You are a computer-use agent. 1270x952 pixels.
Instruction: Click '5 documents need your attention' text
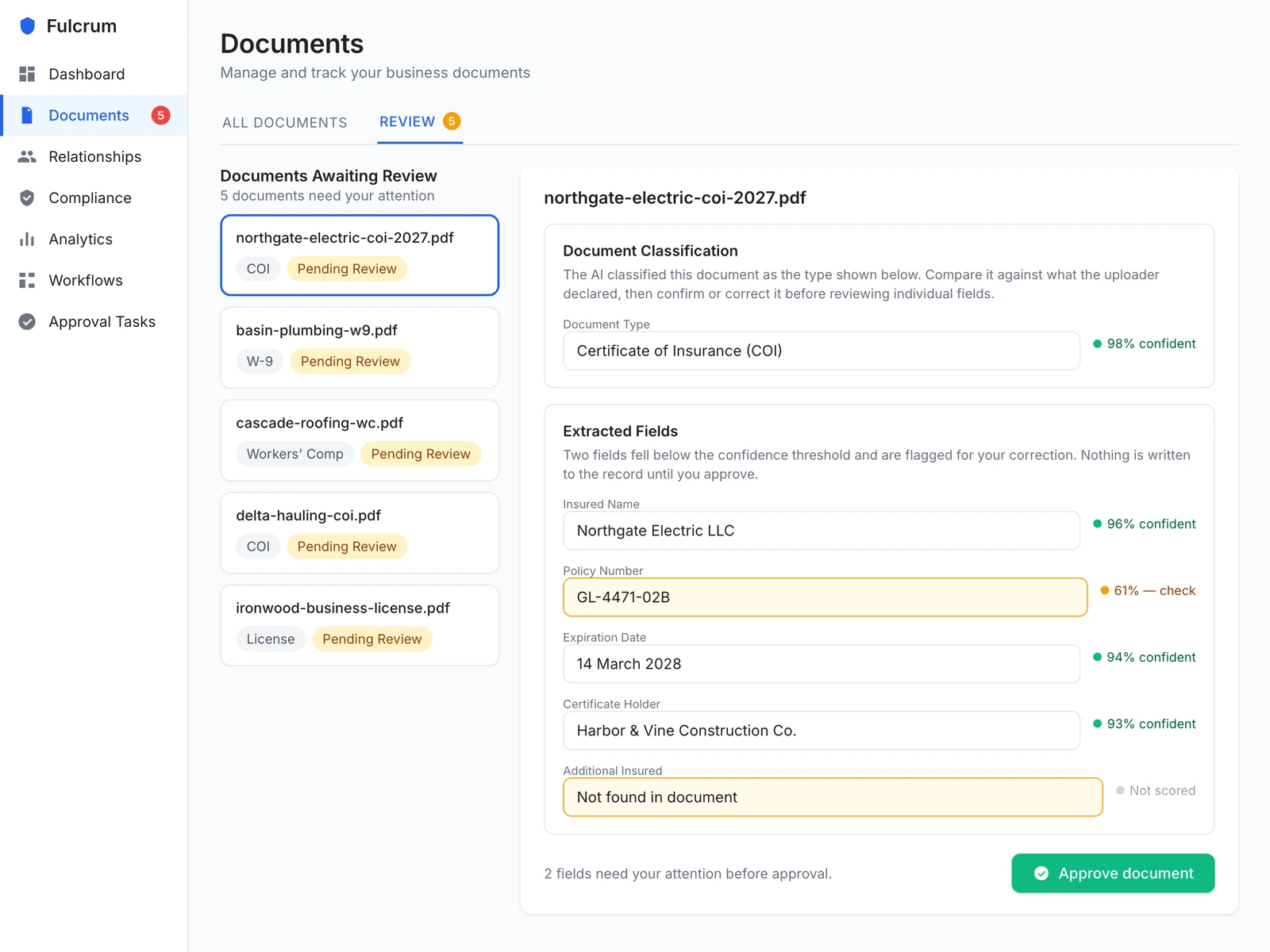point(327,195)
